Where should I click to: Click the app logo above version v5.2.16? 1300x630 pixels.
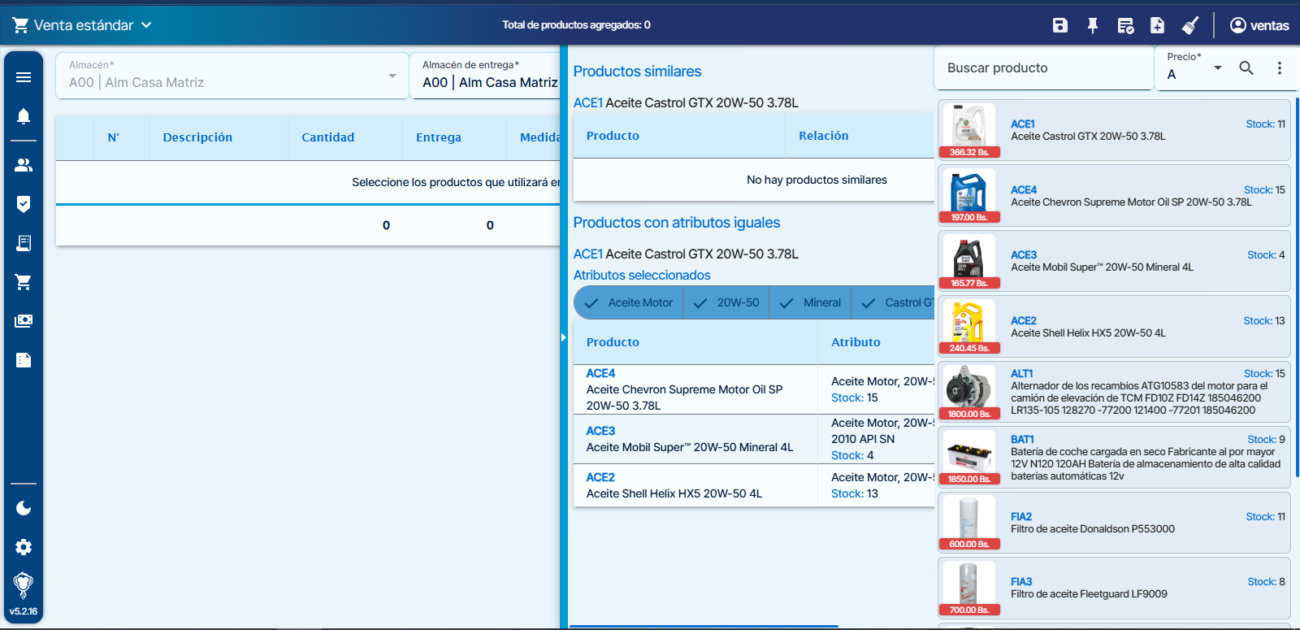click(x=23, y=585)
